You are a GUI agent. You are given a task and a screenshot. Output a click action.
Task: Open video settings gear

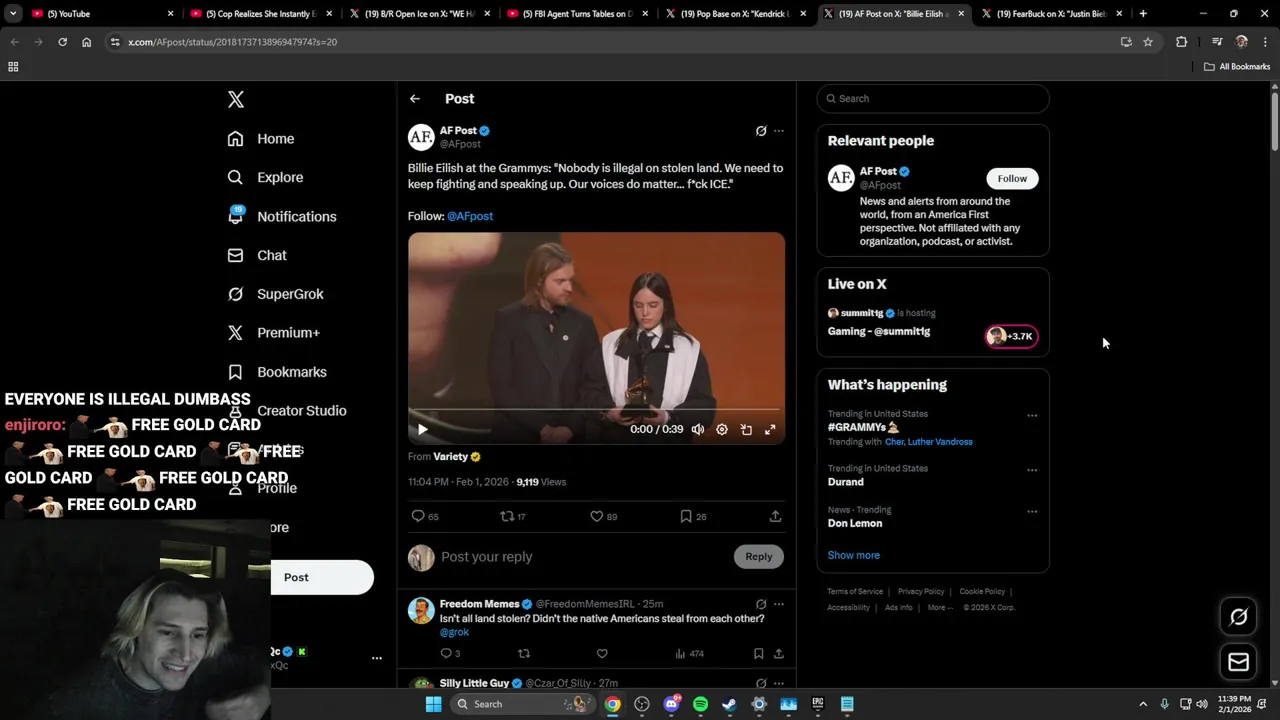click(x=722, y=429)
